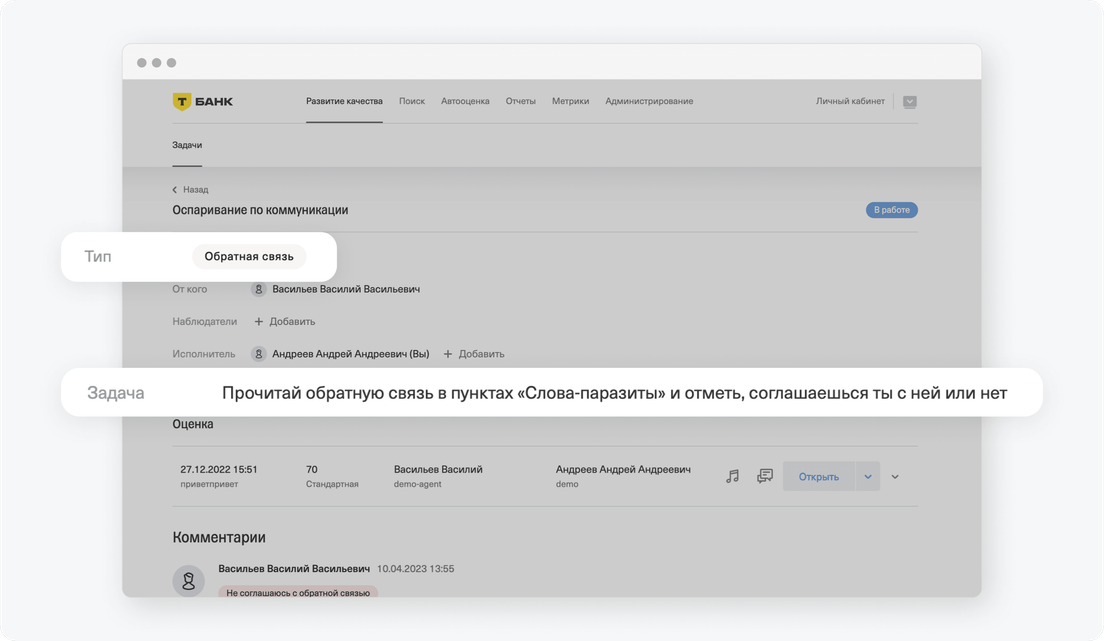1104x641 pixels.
Task: Go to the Автооценка section
Action: (465, 101)
